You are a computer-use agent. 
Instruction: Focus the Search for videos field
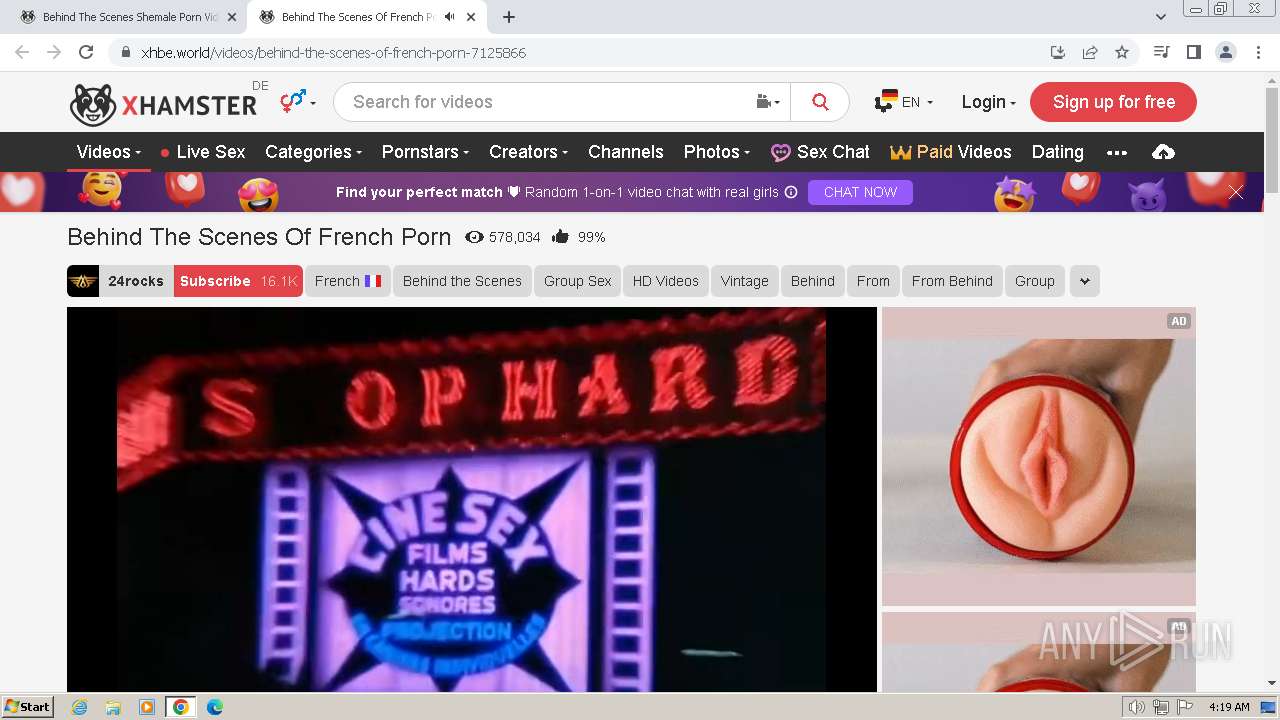pos(545,102)
